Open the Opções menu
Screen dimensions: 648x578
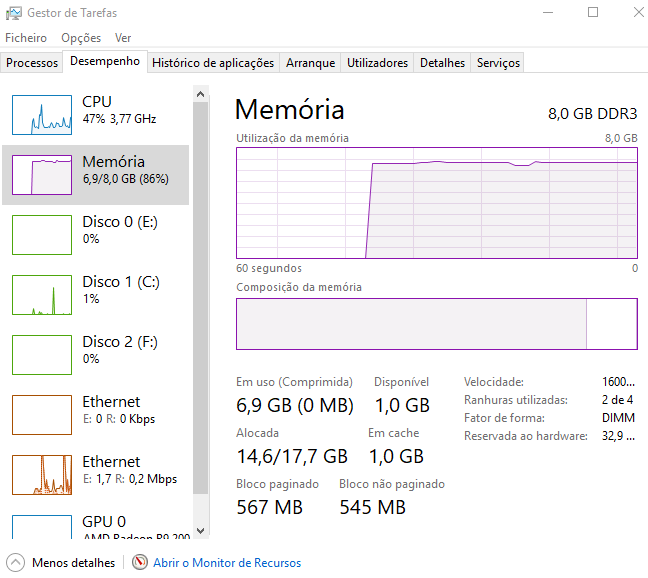tap(81, 38)
